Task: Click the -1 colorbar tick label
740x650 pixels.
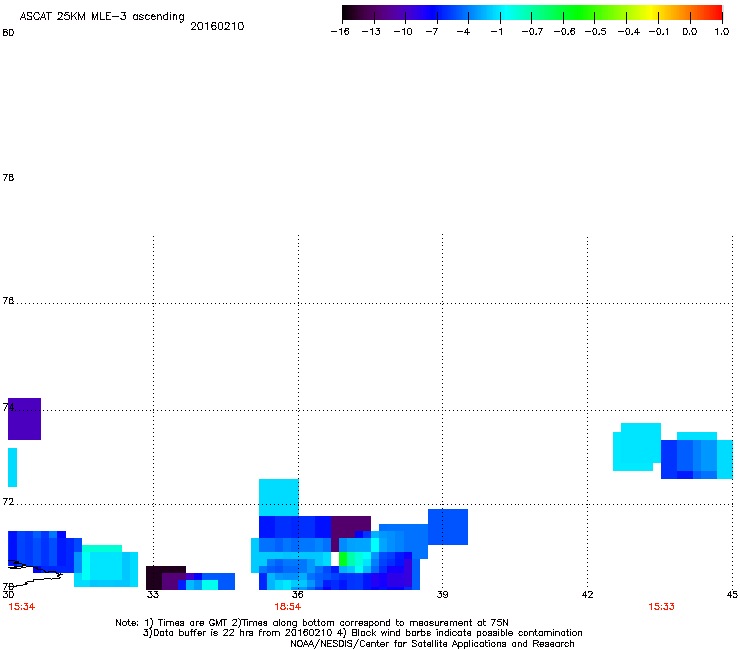Action: [x=496, y=32]
